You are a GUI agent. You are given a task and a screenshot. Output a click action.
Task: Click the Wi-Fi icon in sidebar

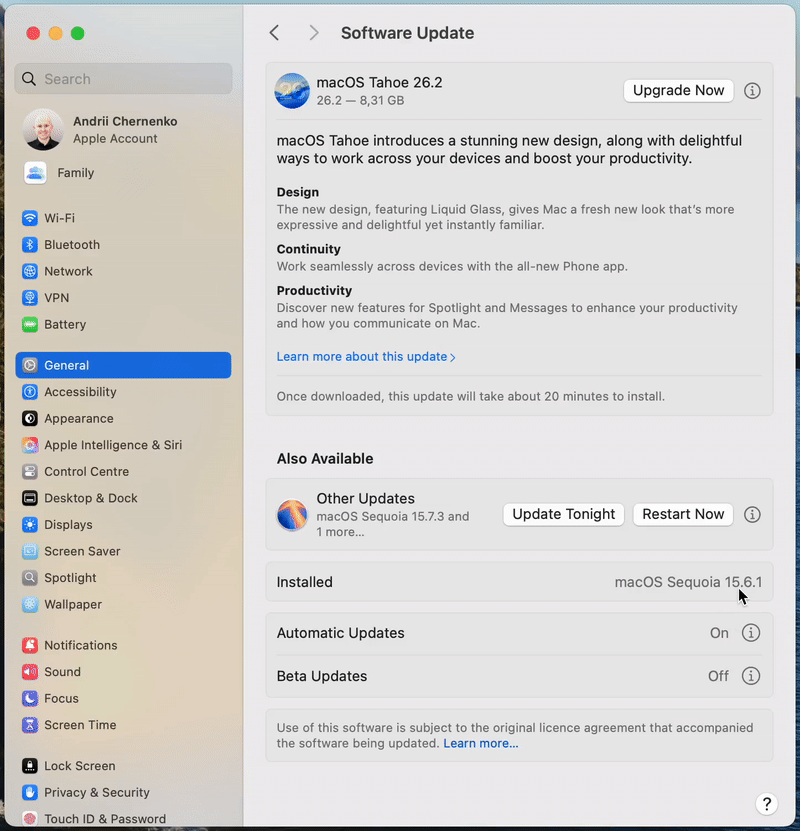pyautogui.click(x=30, y=218)
